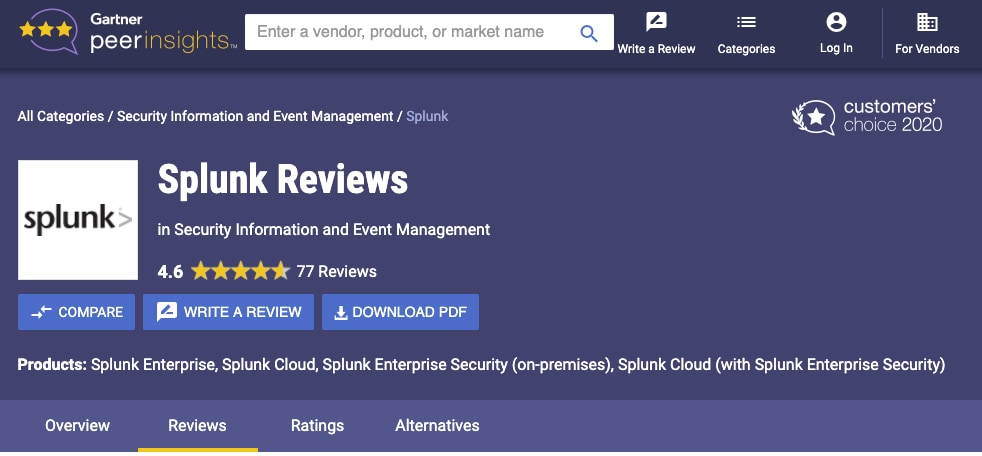982x456 pixels.
Task: Click the download arrow icon on Download PDF
Action: click(x=341, y=313)
